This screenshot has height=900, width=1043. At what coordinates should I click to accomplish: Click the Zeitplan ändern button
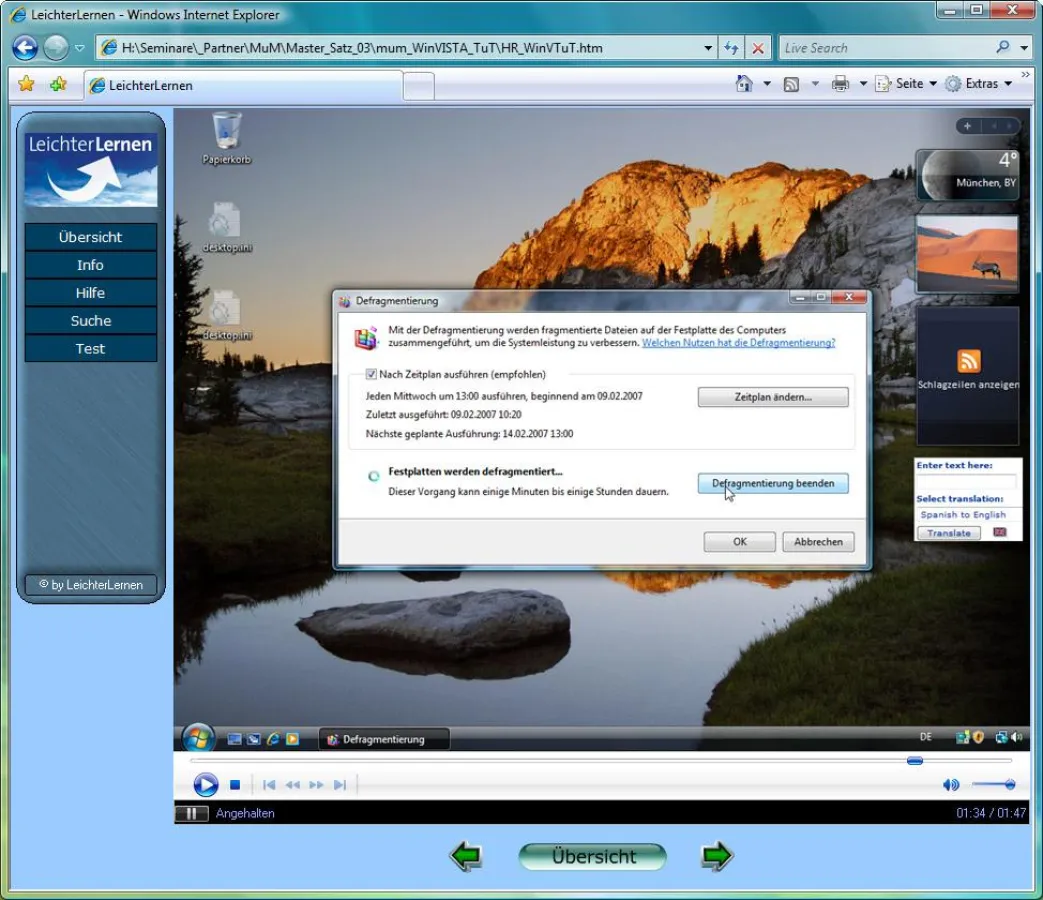[772, 397]
